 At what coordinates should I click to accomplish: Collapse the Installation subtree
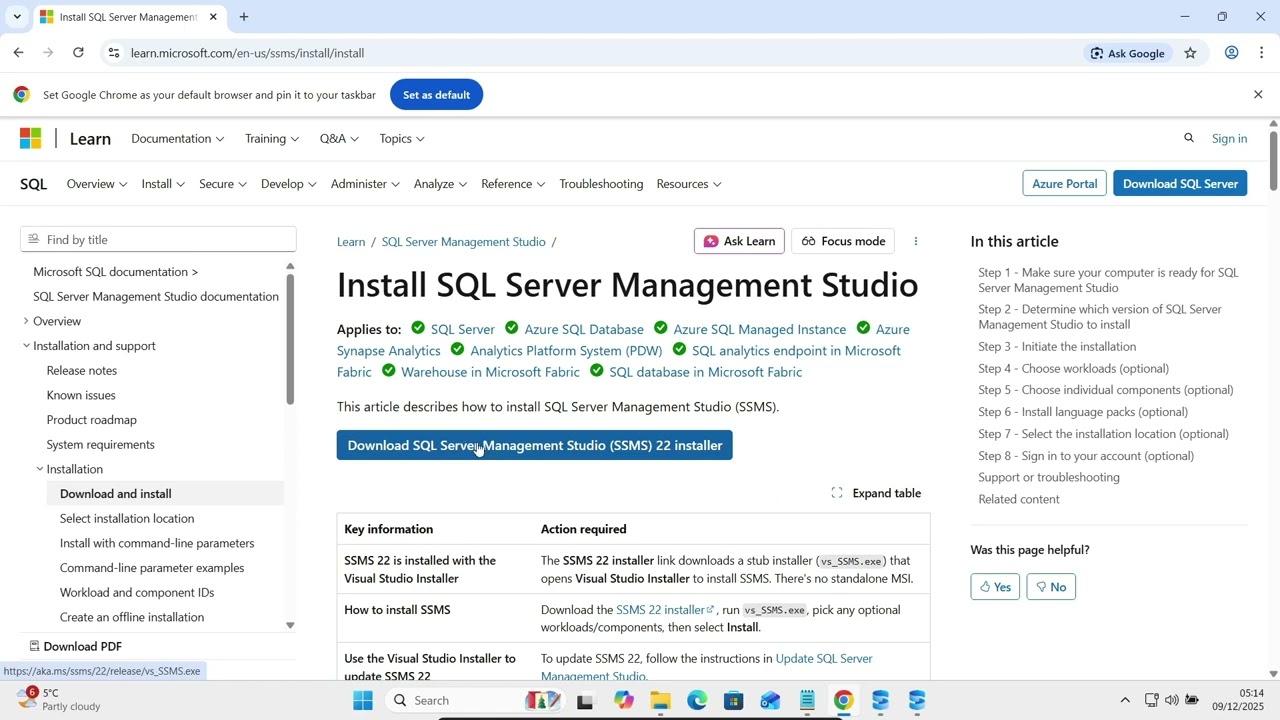[40, 469]
